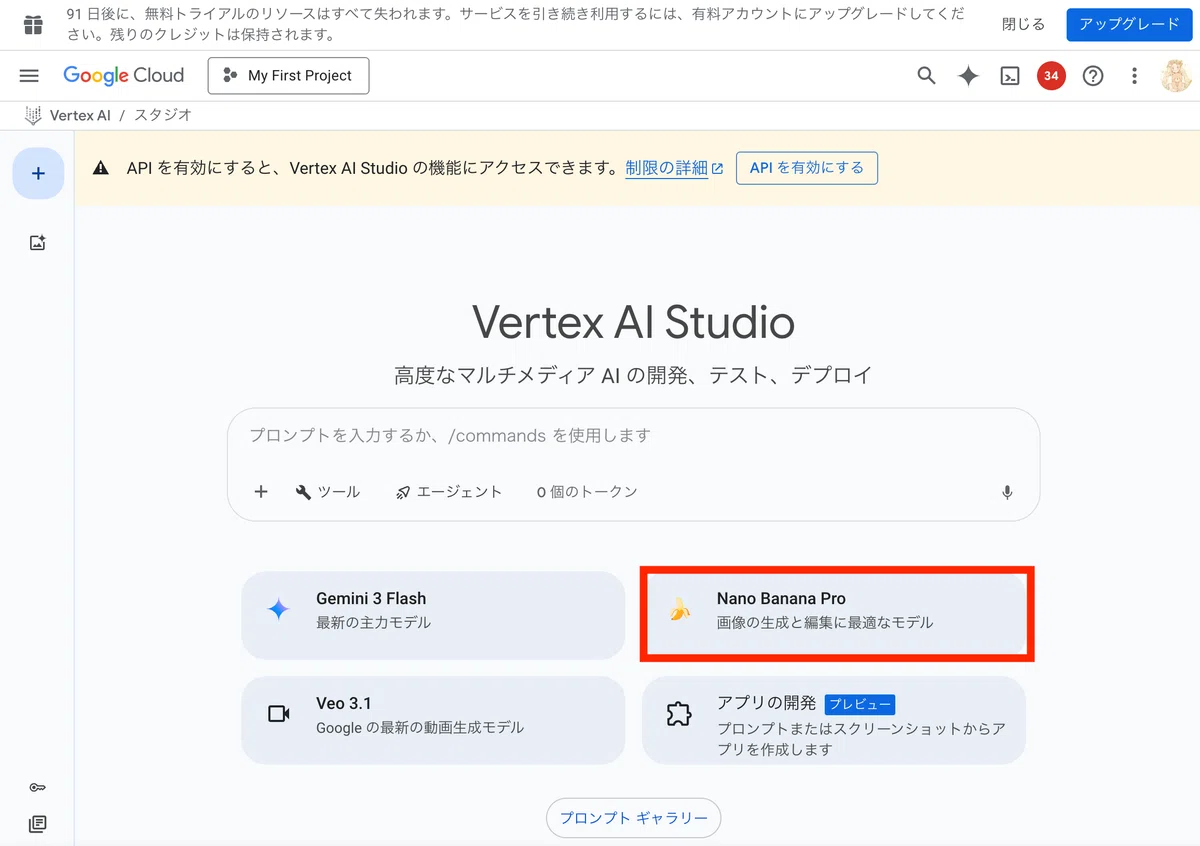Open the アプリの開発 card
Image resolution: width=1200 pixels, height=846 pixels.
click(x=834, y=720)
